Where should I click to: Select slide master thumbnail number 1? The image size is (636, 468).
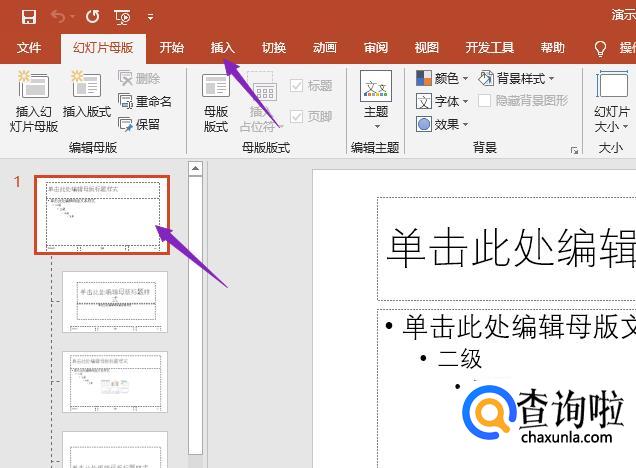[102, 215]
